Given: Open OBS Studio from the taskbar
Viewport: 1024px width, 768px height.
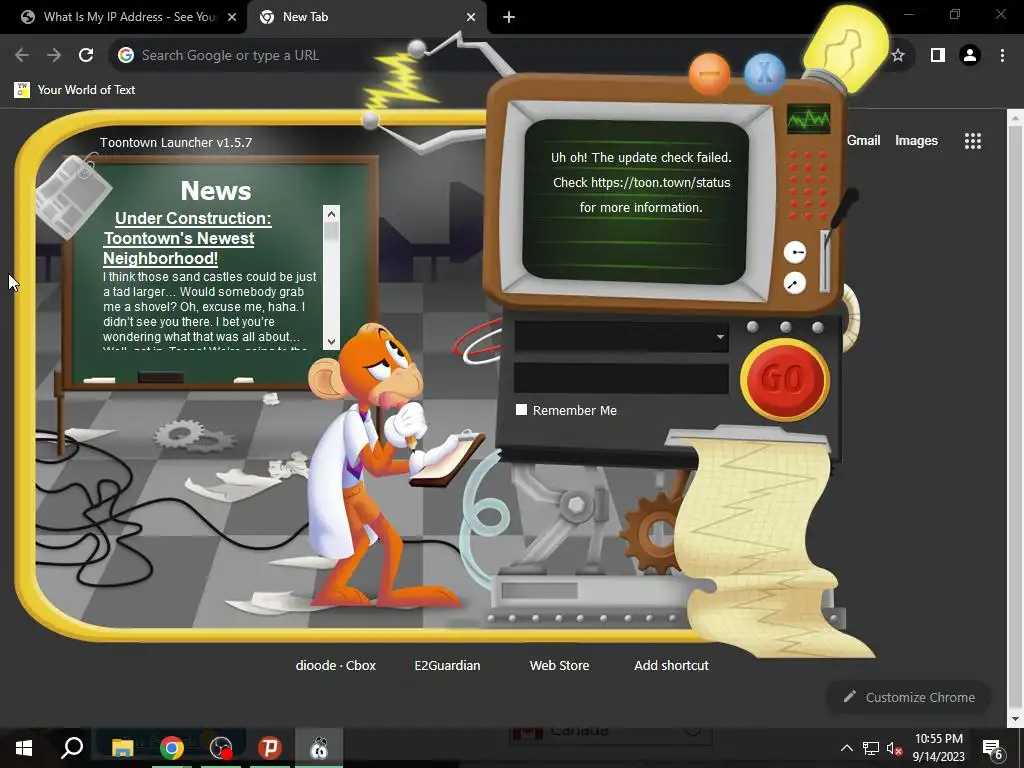Looking at the screenshot, I should click(x=221, y=748).
